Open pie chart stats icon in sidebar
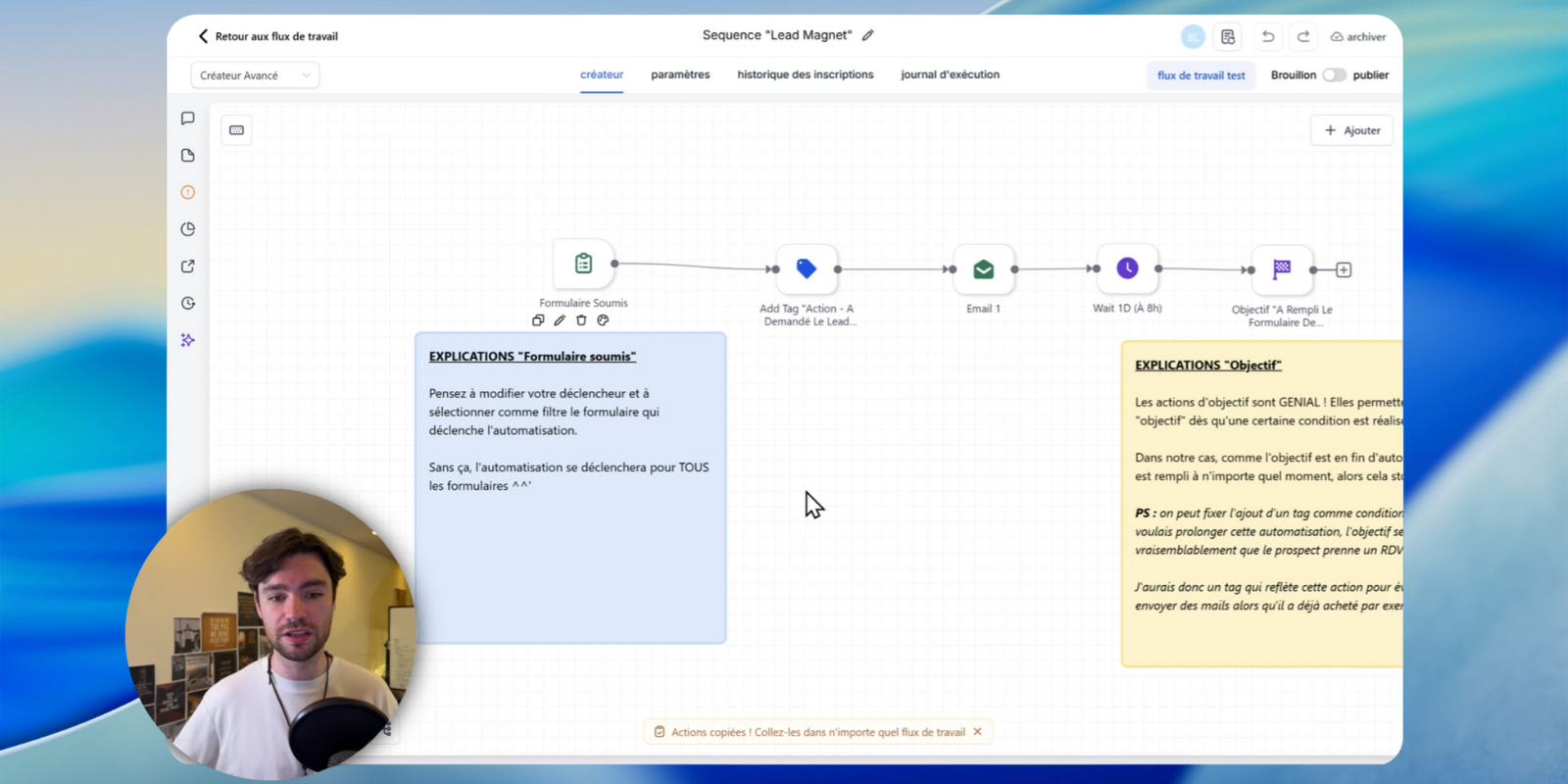 (188, 229)
